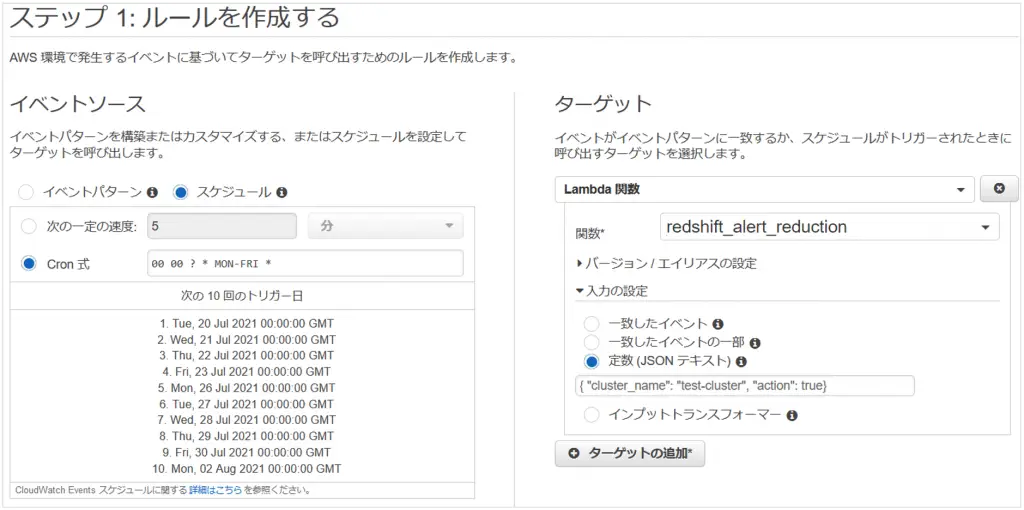The height and width of the screenshot is (510, 1024).
Task: Open the 分 time unit dropdown
Action: [385, 226]
